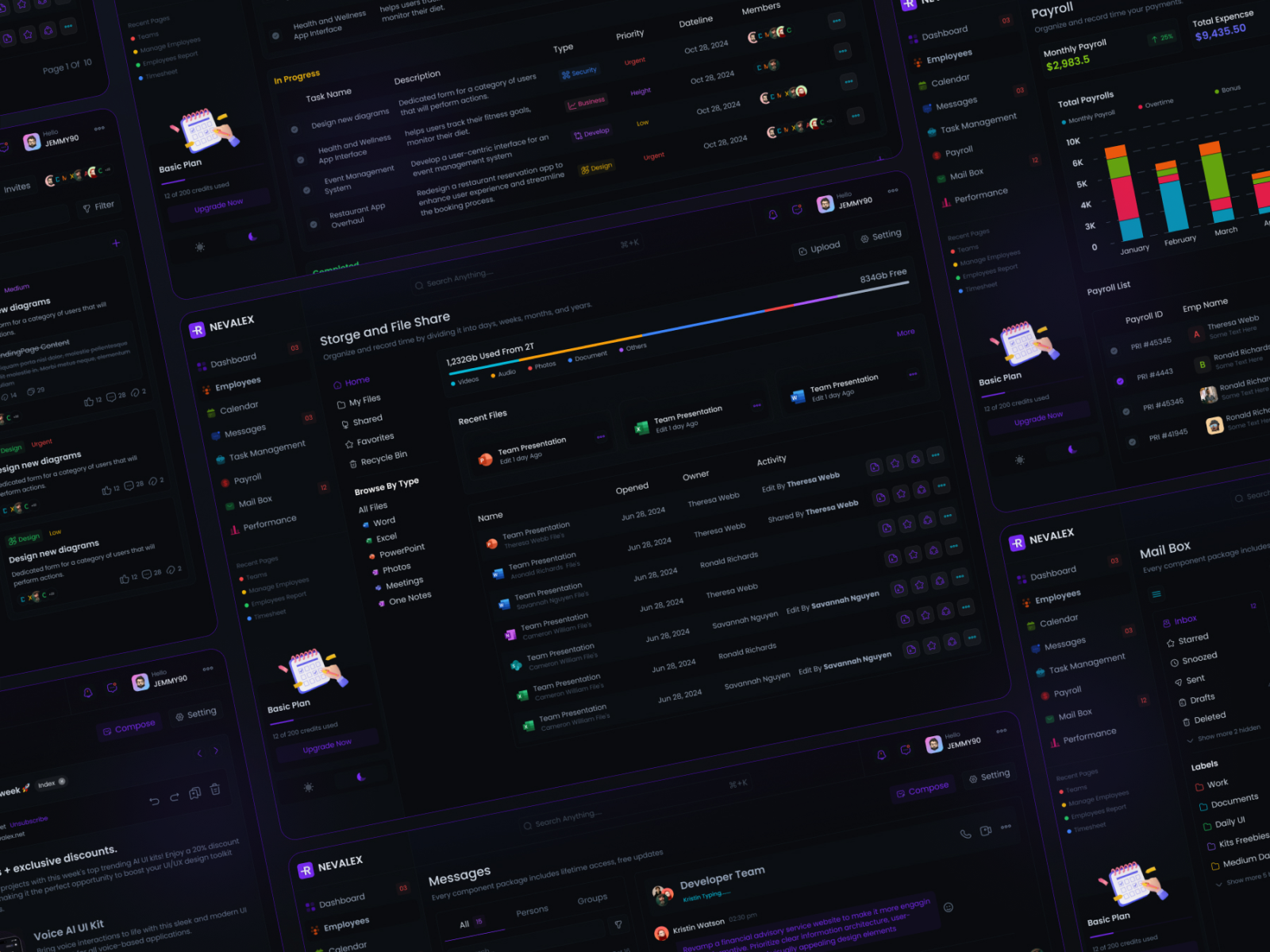The image size is (1270, 952).
Task: Expand the Recent Files options menu
Action: 600,437
